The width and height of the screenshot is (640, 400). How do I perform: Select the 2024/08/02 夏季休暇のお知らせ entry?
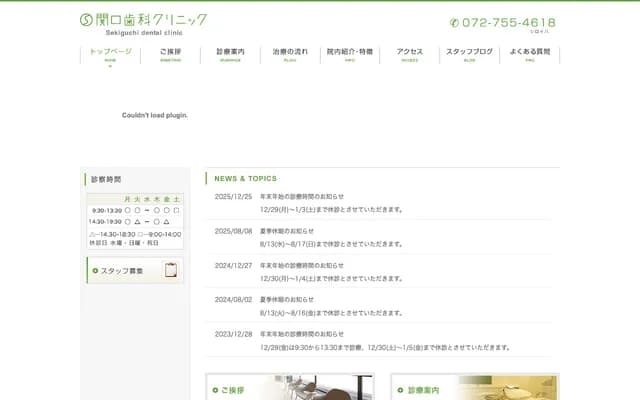[287, 299]
